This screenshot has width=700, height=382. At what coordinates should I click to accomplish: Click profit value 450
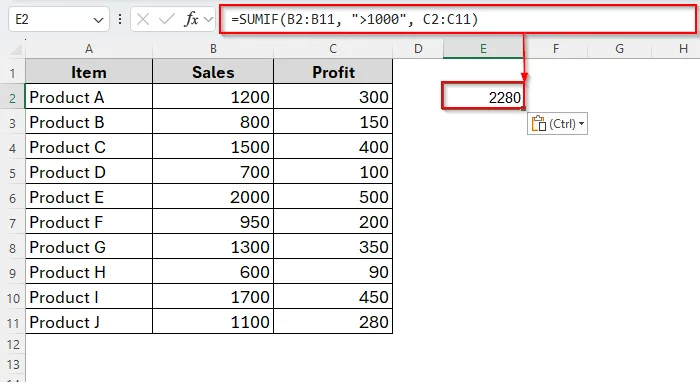tap(333, 297)
